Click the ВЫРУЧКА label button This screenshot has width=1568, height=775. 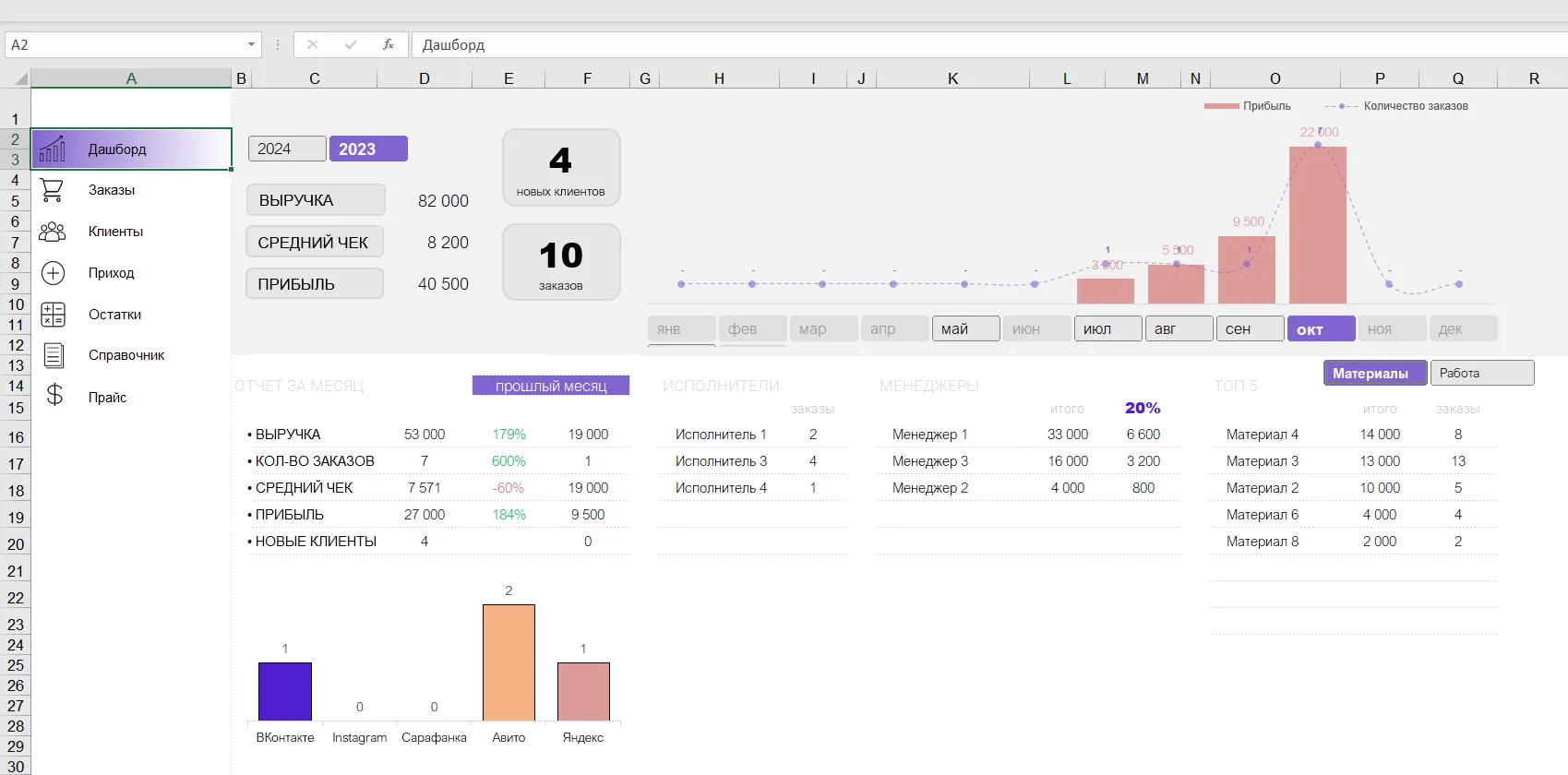[x=316, y=200]
